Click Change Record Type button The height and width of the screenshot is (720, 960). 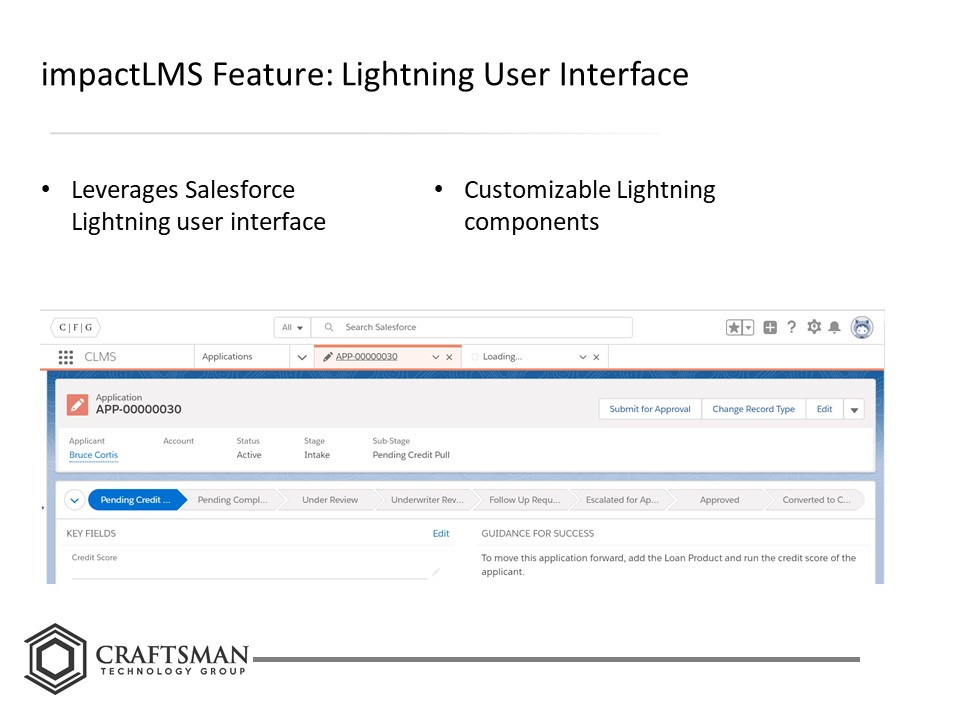(753, 409)
